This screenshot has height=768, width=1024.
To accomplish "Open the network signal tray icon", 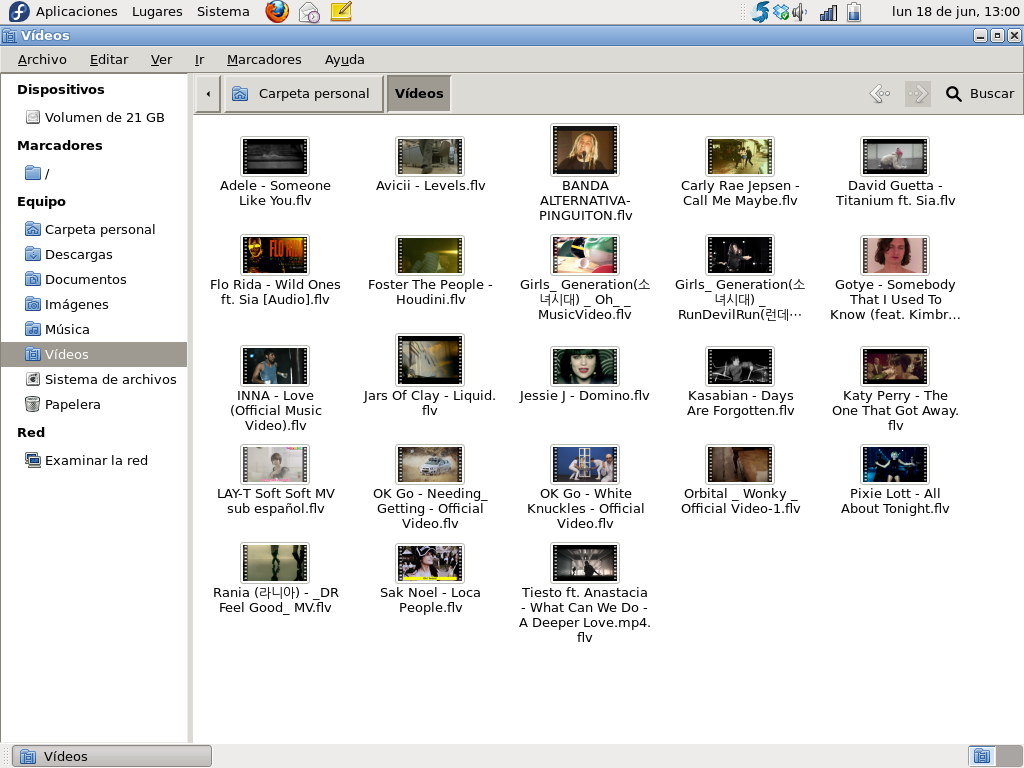I will [x=828, y=12].
